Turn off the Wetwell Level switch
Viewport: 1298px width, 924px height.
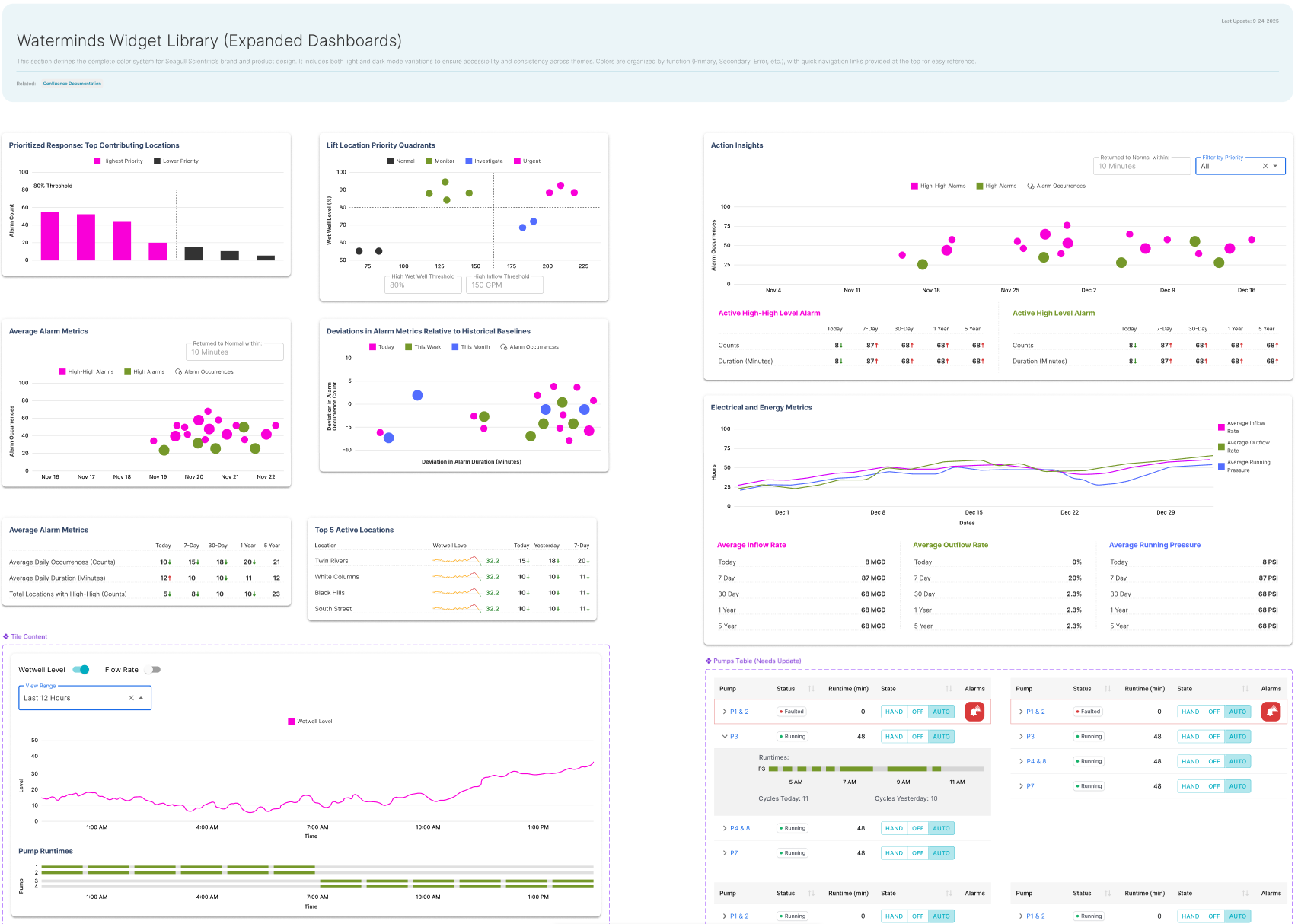point(81,670)
